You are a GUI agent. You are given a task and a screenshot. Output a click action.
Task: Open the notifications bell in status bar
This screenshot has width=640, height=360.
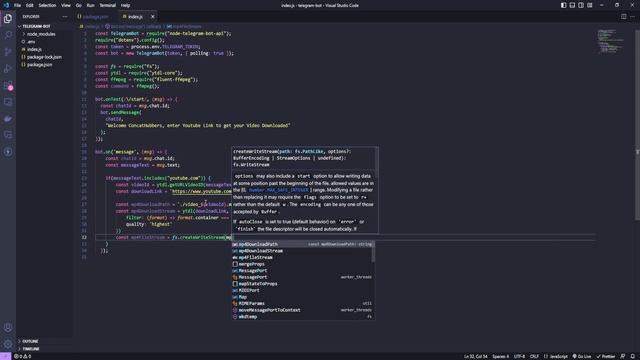633,356
